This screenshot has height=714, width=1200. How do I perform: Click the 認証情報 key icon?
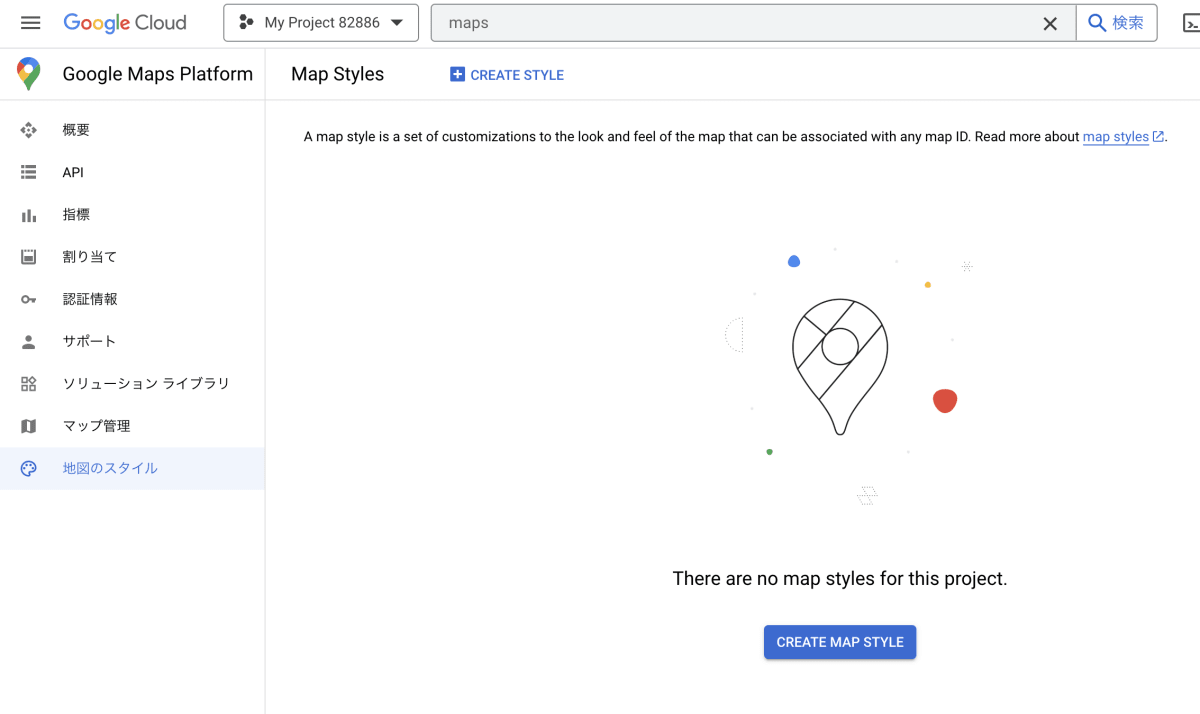click(x=29, y=299)
